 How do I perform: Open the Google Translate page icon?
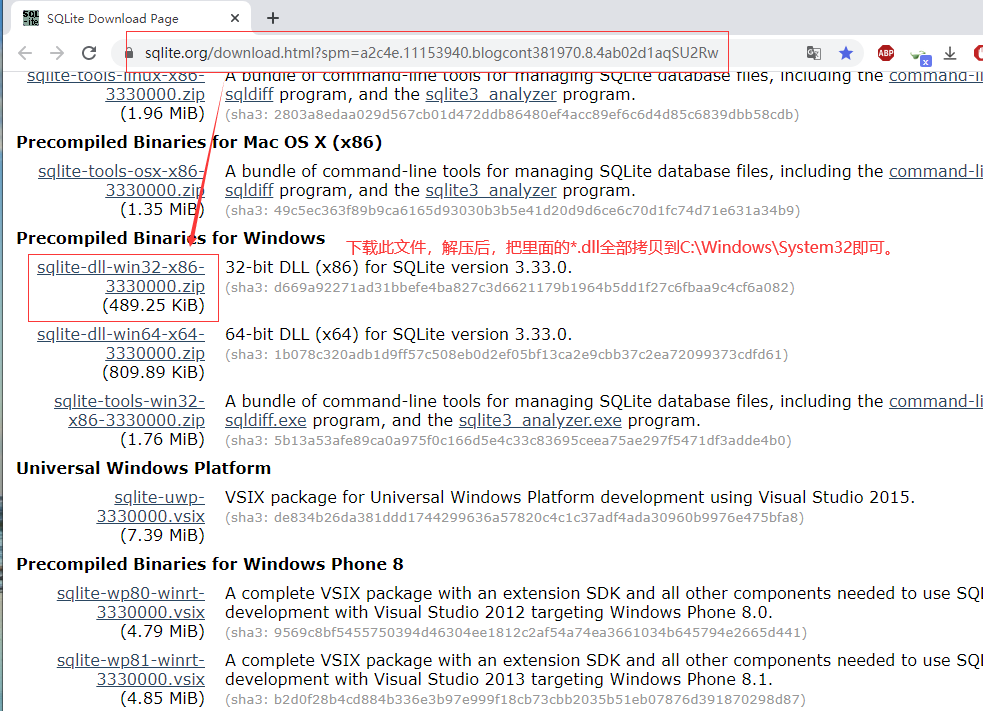click(x=814, y=53)
